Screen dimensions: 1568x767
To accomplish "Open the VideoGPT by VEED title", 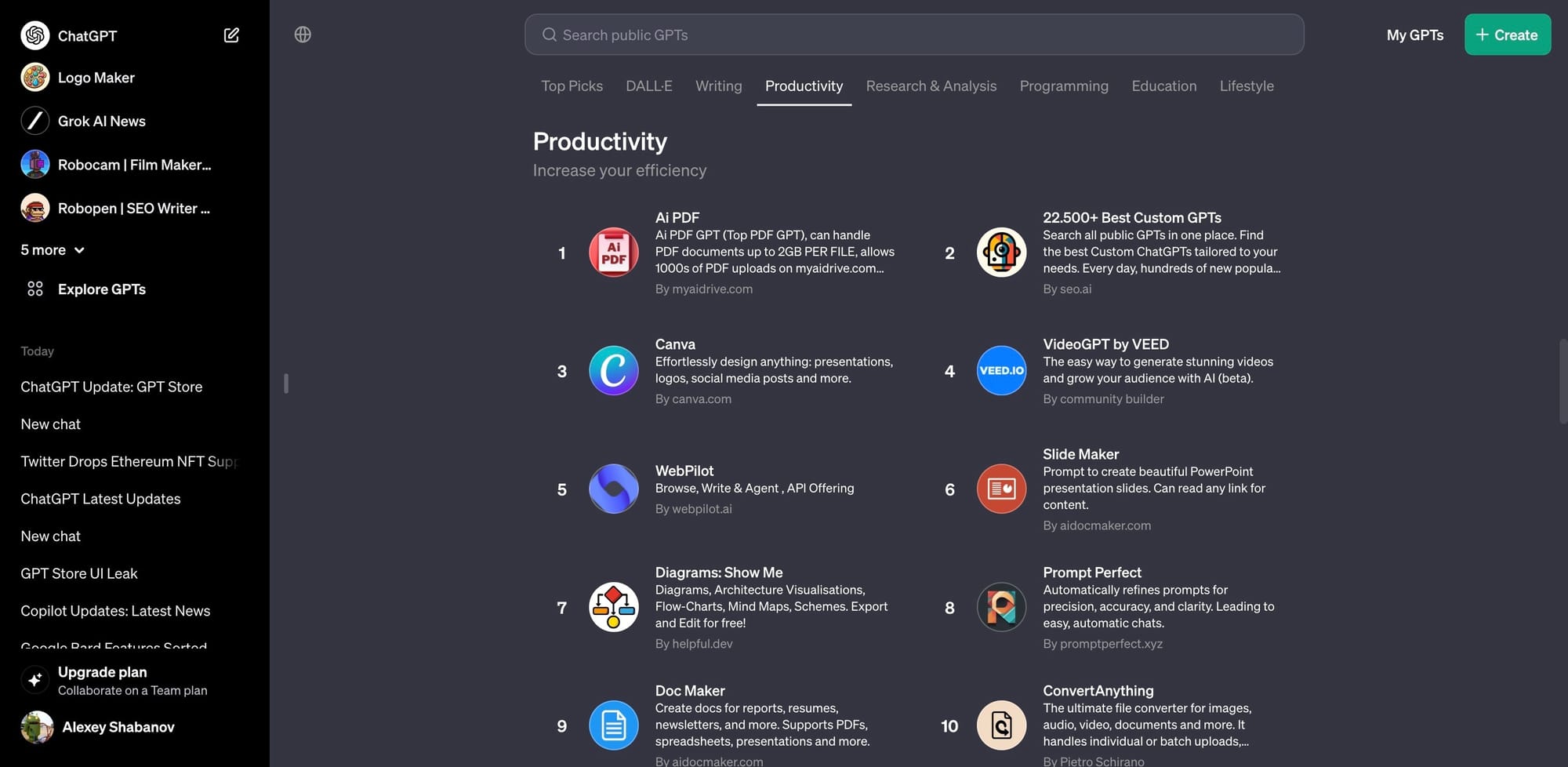I will tap(1105, 344).
